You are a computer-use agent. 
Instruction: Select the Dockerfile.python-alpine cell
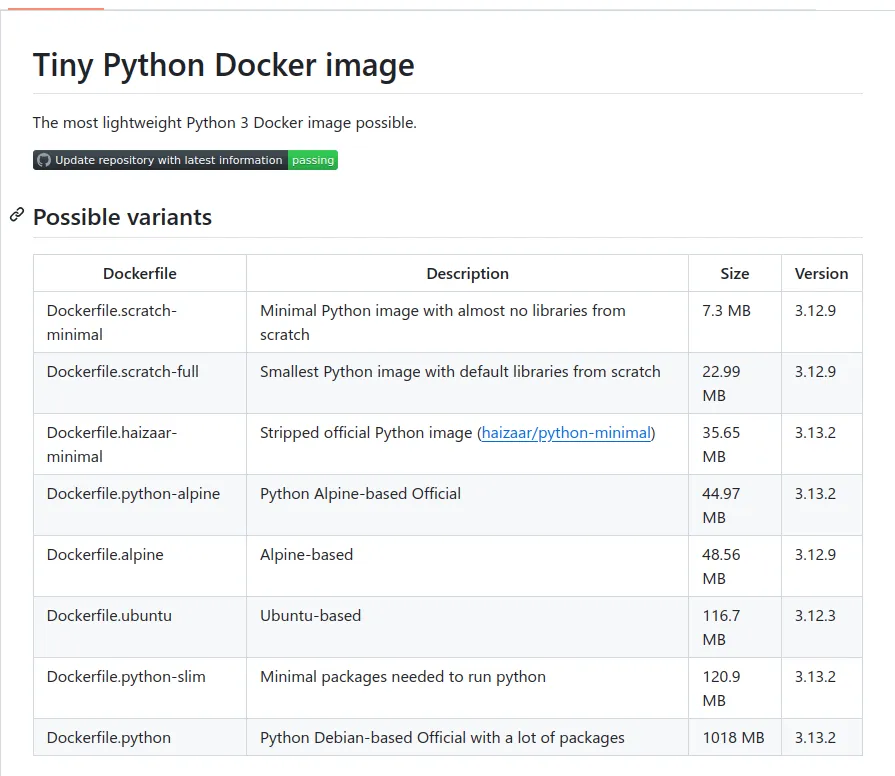click(x=133, y=494)
